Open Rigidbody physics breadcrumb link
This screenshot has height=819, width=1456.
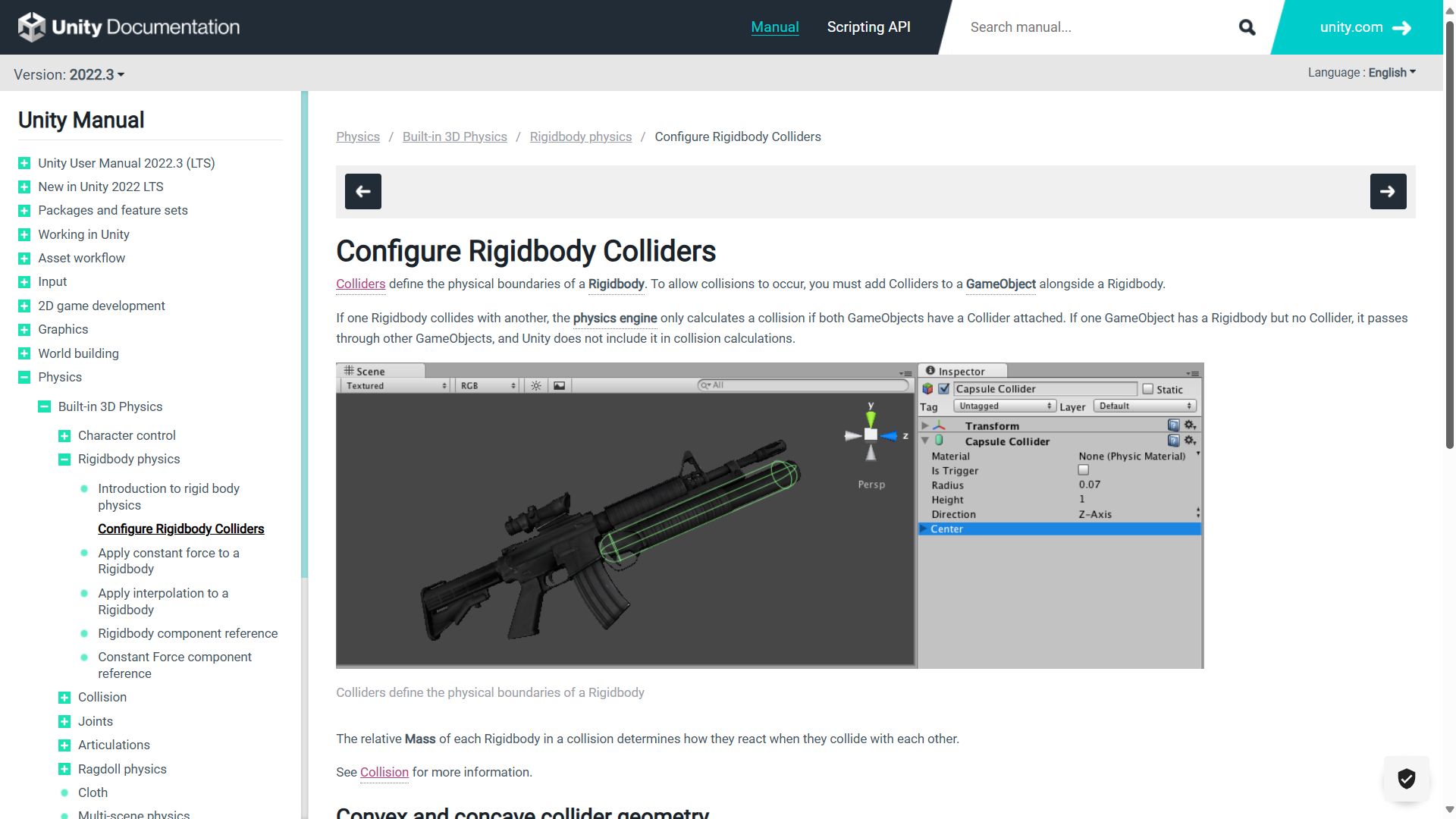coord(580,137)
